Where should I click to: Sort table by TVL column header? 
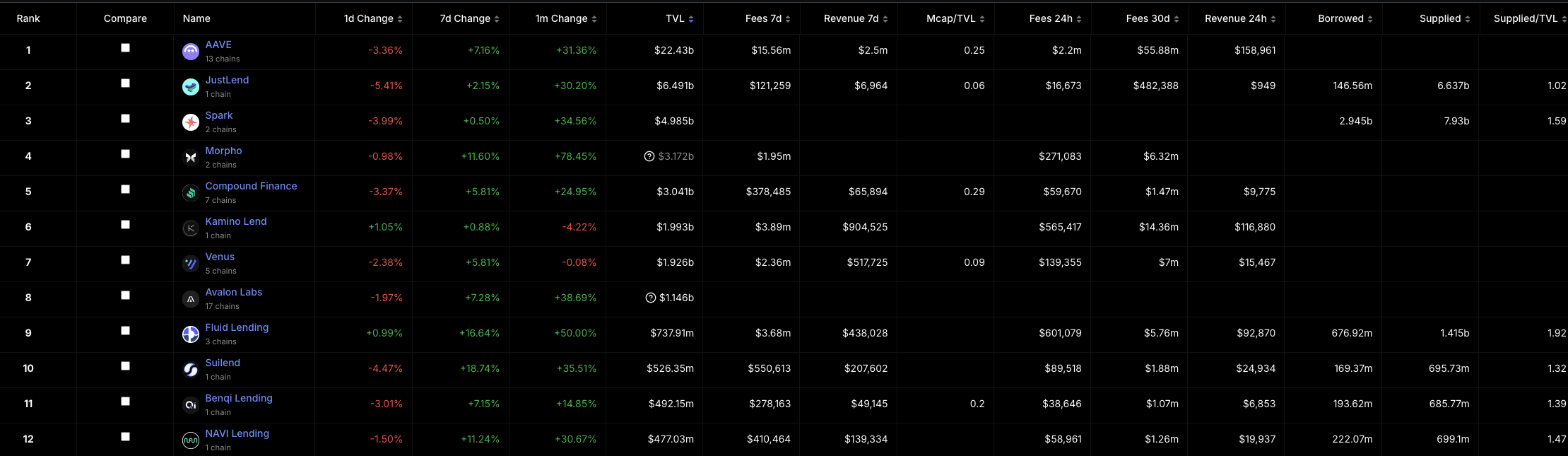point(680,18)
